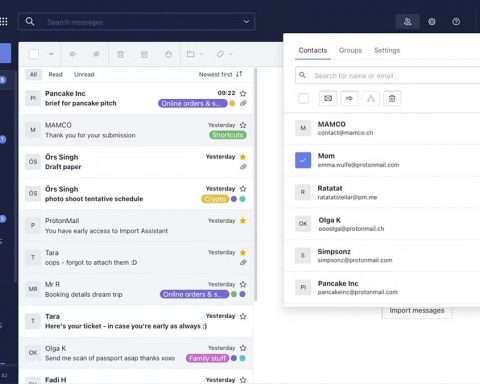Toggle select all contacts checkbox
The height and width of the screenshot is (384, 480).
pyautogui.click(x=303, y=98)
